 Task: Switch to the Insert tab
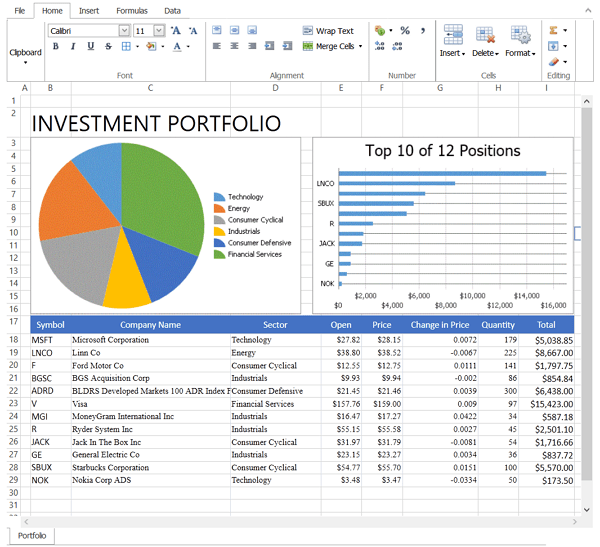[x=89, y=11]
